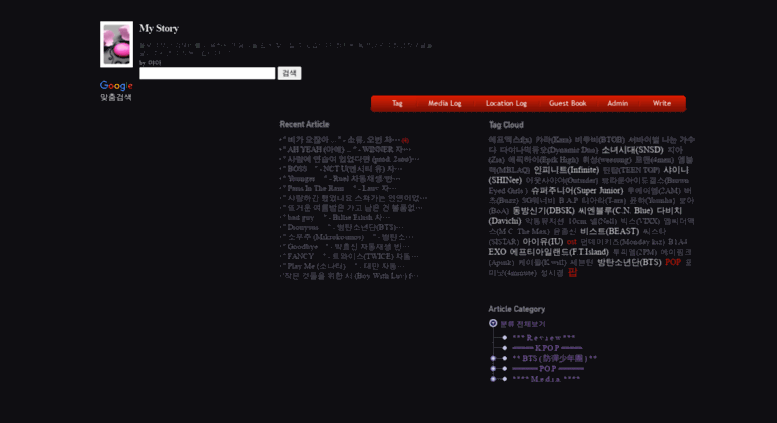777x423 pixels.
Task: Open the Younger Ruel recent article
Action: (x=341, y=179)
